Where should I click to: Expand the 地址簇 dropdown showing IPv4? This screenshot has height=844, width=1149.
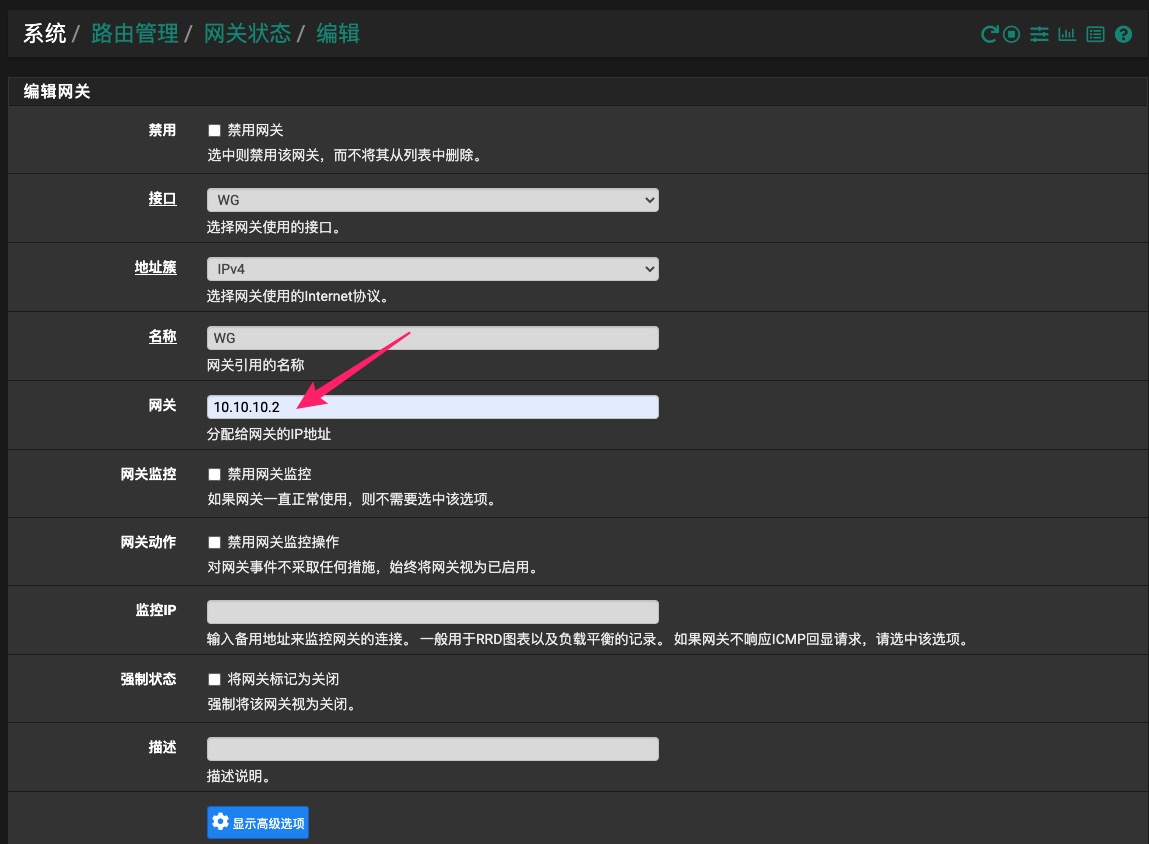coord(432,269)
